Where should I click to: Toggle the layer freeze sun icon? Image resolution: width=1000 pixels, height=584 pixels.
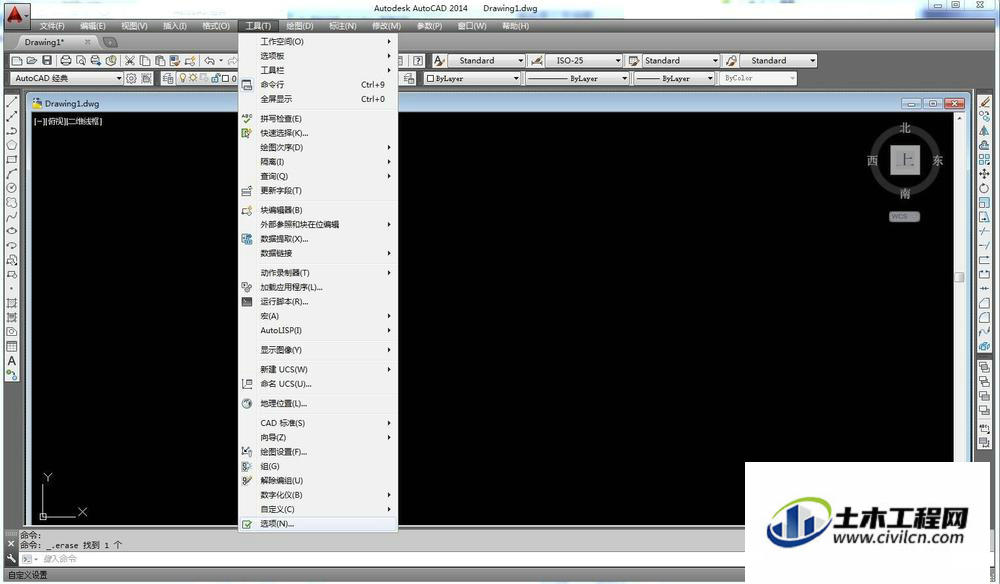[x=193, y=78]
